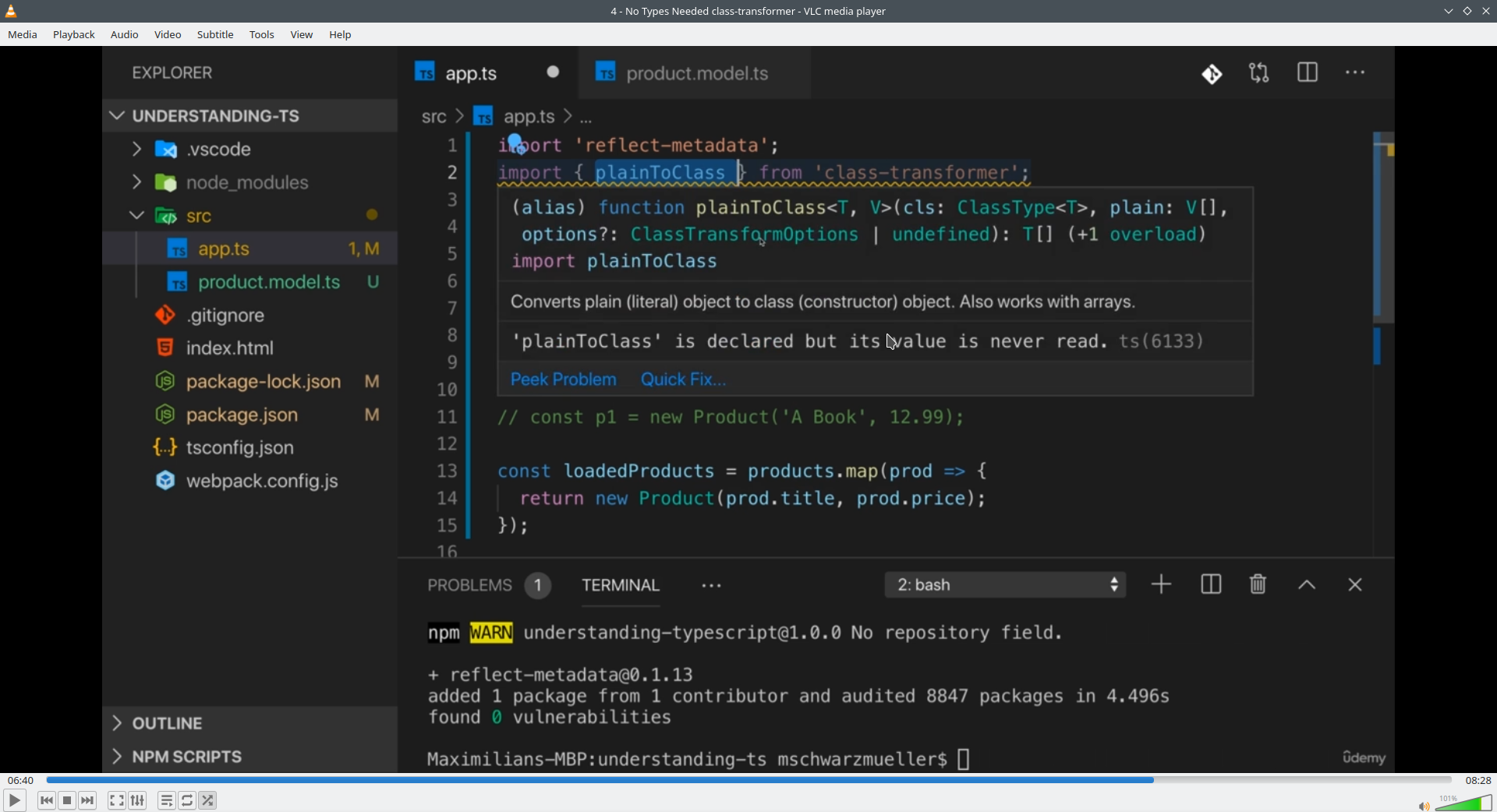Stop playback in VLC

click(68, 800)
